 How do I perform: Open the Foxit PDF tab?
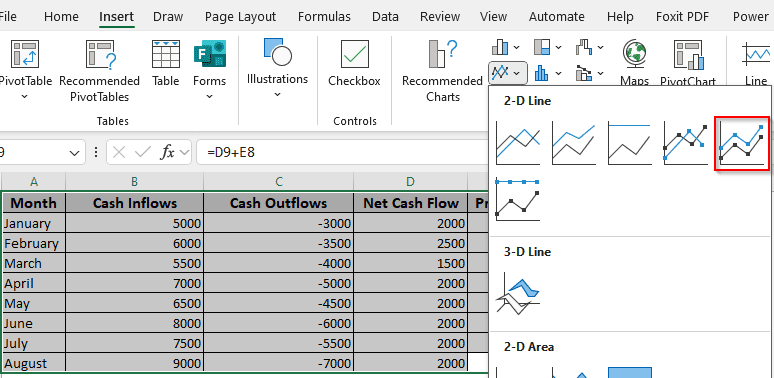pos(683,16)
